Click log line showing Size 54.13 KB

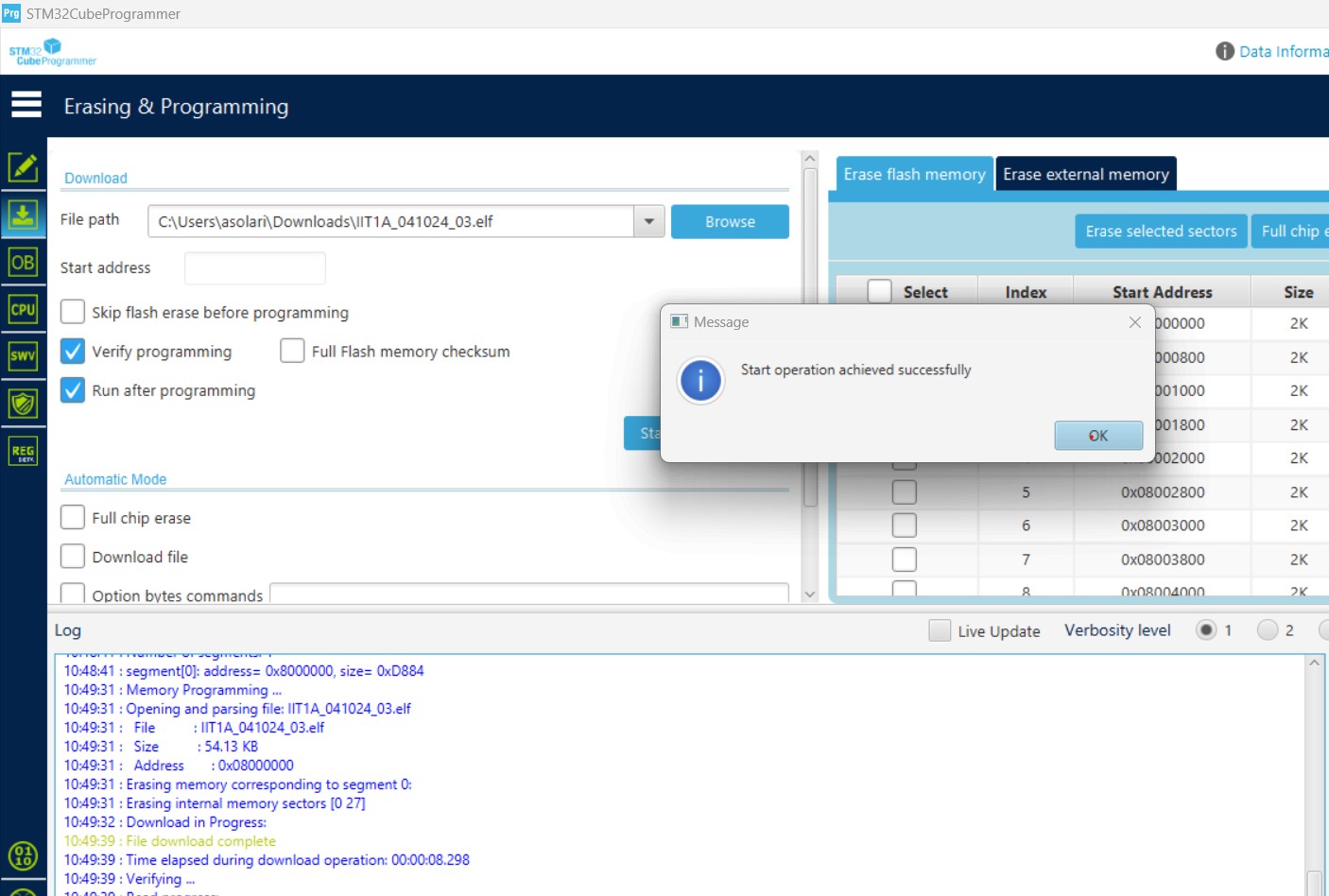click(161, 747)
